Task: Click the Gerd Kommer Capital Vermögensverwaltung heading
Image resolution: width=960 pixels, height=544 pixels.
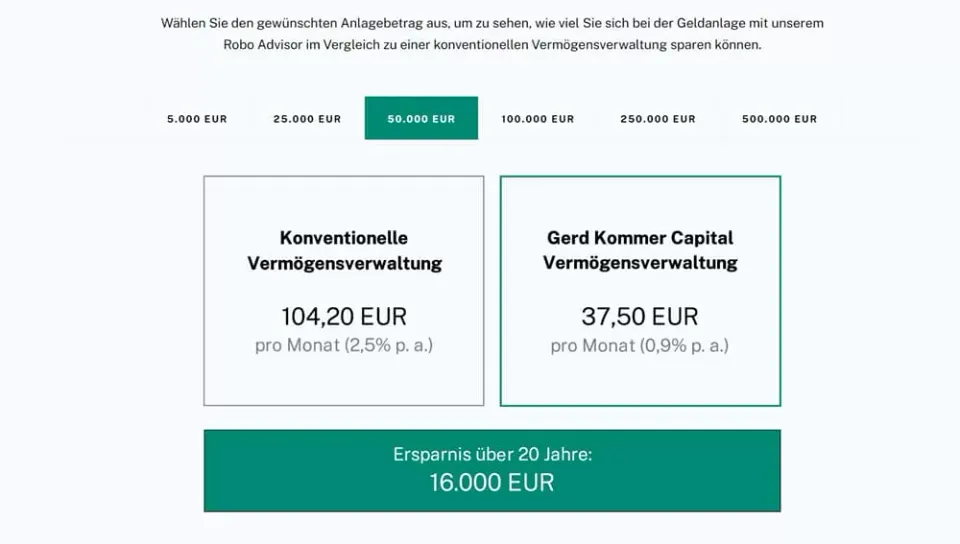Action: (640, 250)
